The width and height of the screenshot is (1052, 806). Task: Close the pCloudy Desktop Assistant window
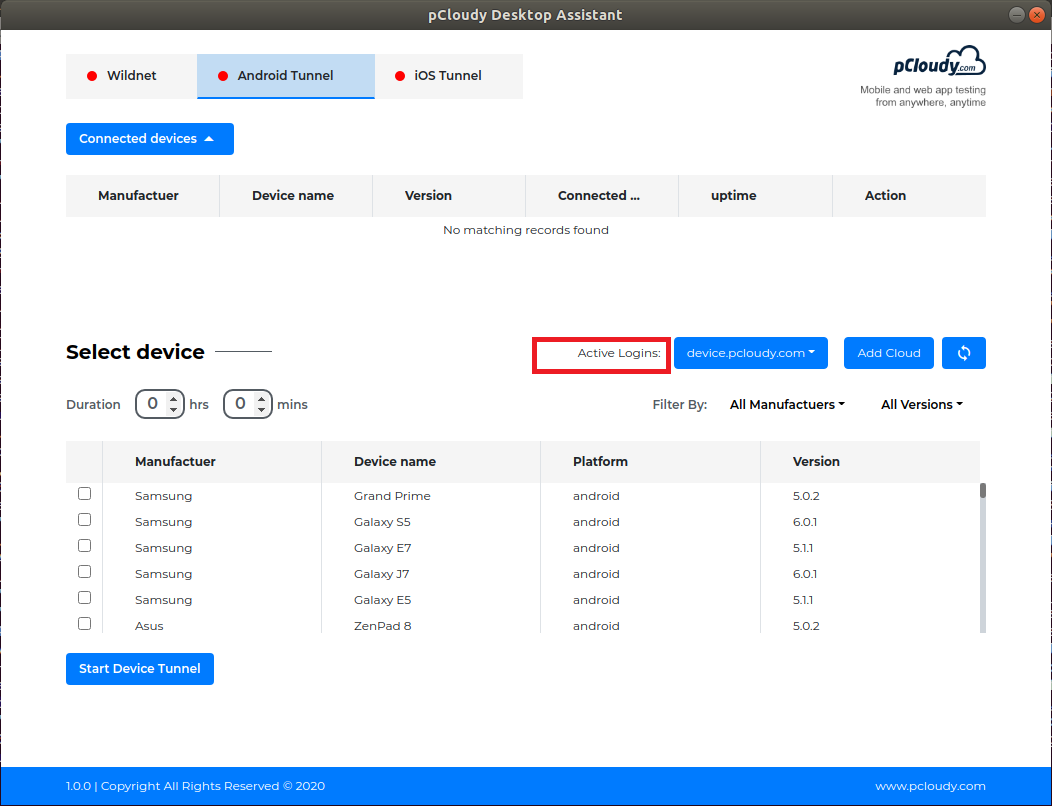click(1037, 15)
